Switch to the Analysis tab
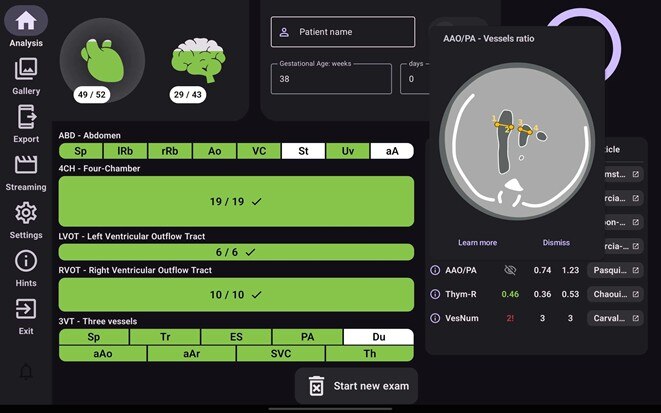 pyautogui.click(x=26, y=25)
